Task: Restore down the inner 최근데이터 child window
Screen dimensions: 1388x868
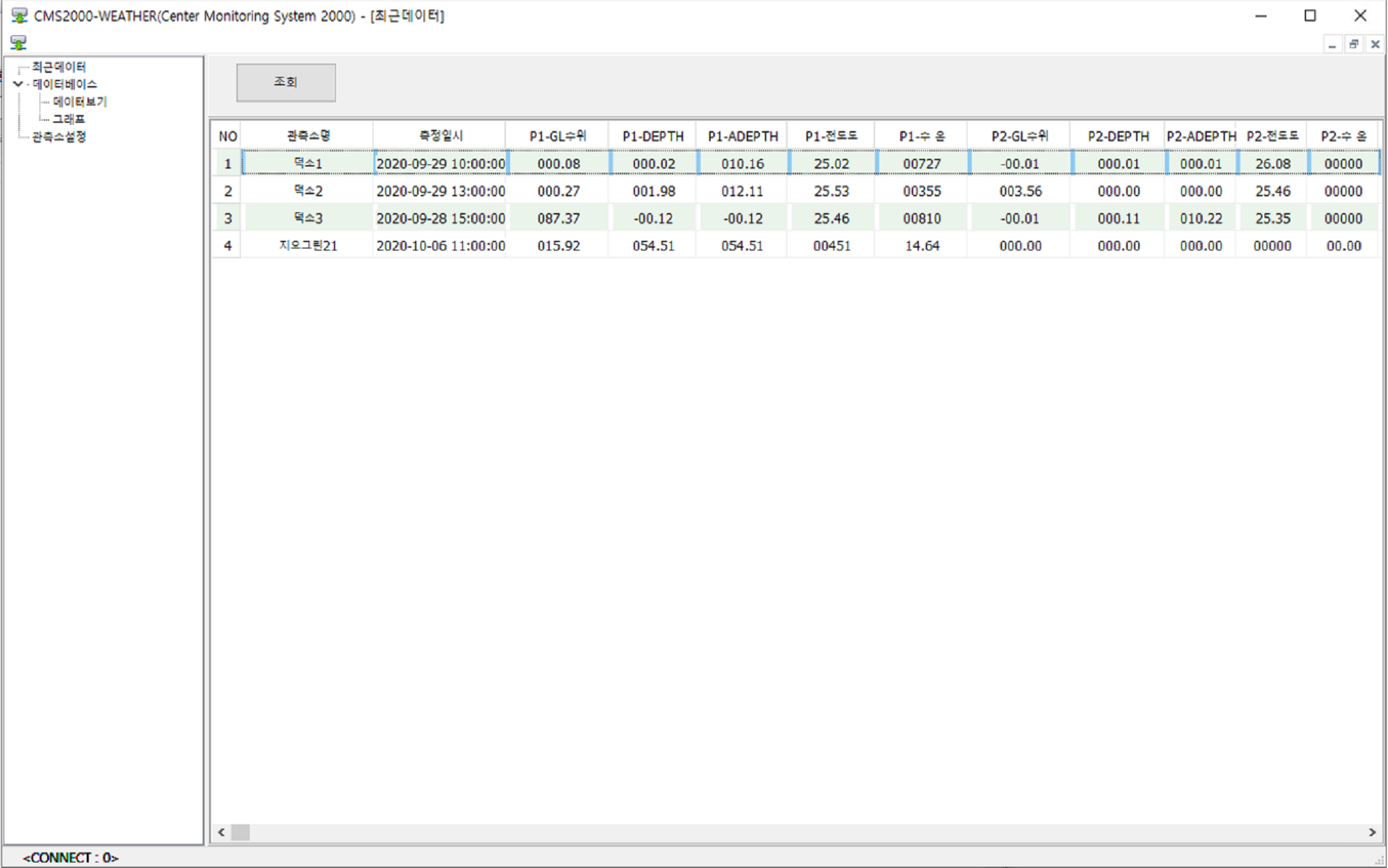Action: 1353,44
